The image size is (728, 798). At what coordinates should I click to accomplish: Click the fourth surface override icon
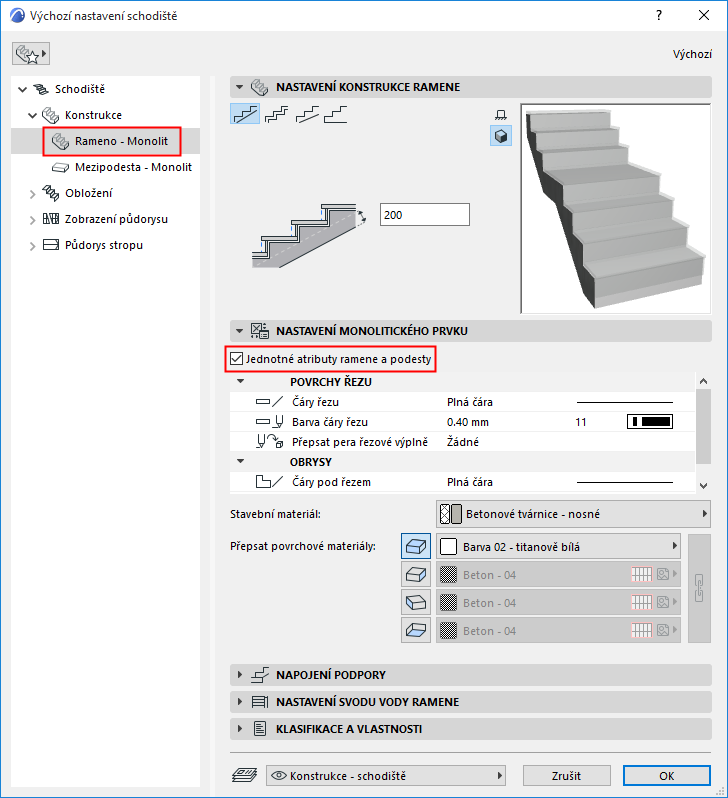(x=416, y=631)
